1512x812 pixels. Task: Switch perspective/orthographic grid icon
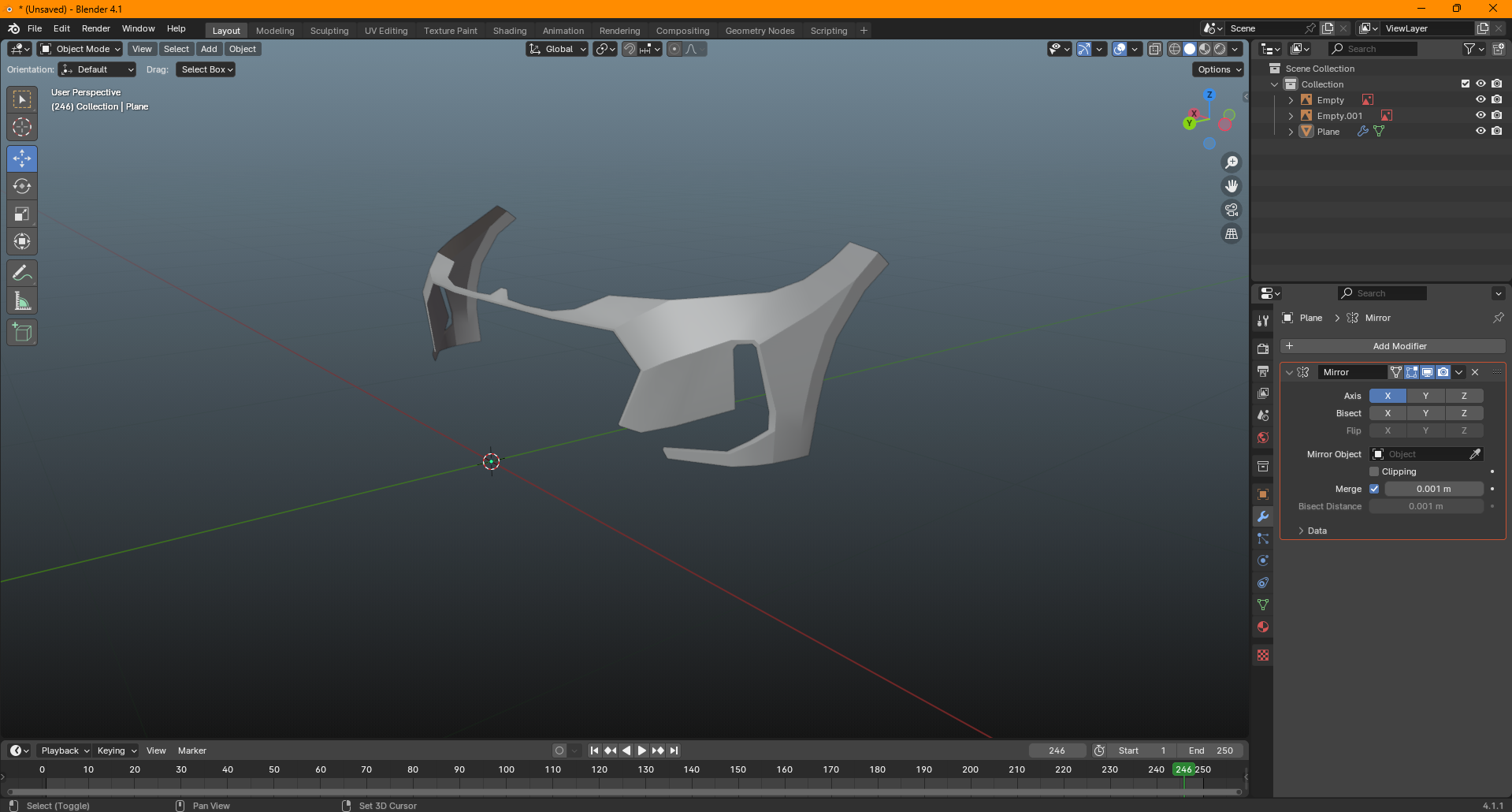(x=1232, y=233)
